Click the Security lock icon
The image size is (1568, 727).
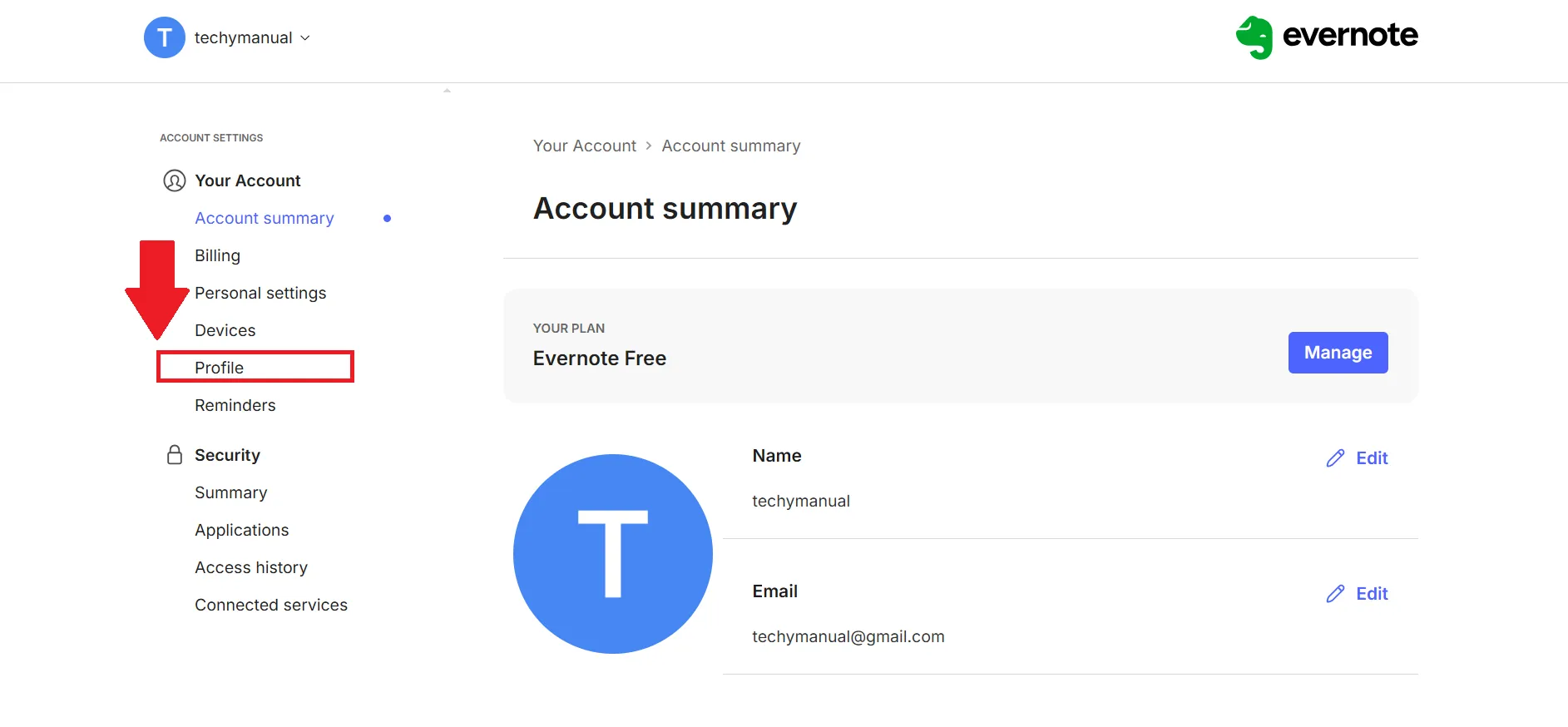174,454
